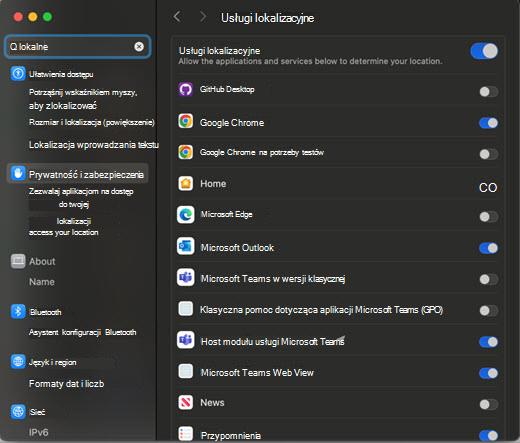Go forward with the right arrow

(x=203, y=16)
